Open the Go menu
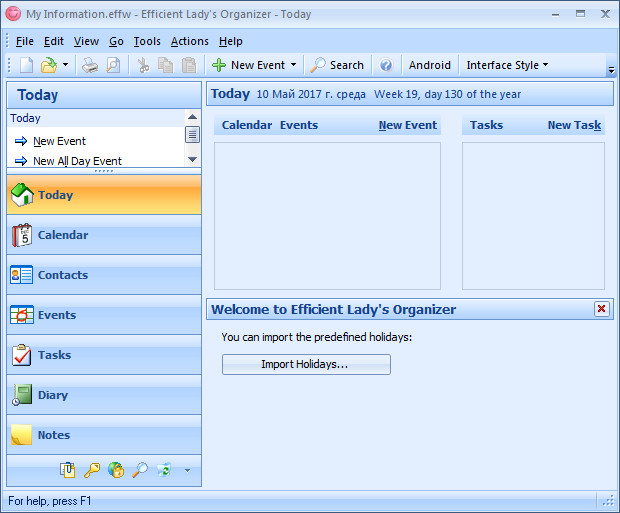Screen dimensions: 620x513 (x=116, y=41)
